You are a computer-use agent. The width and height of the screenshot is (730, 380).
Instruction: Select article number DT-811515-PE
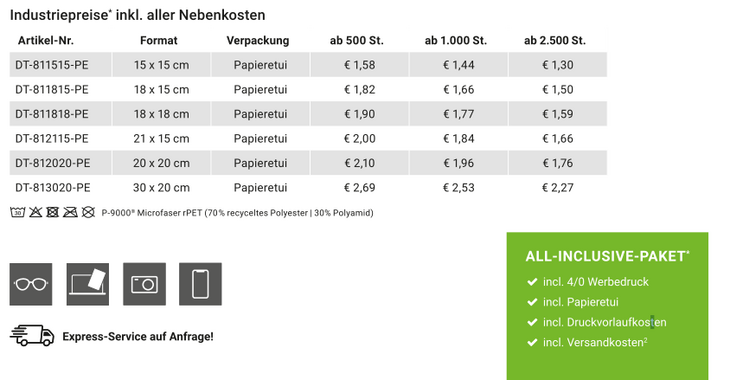(x=52, y=65)
